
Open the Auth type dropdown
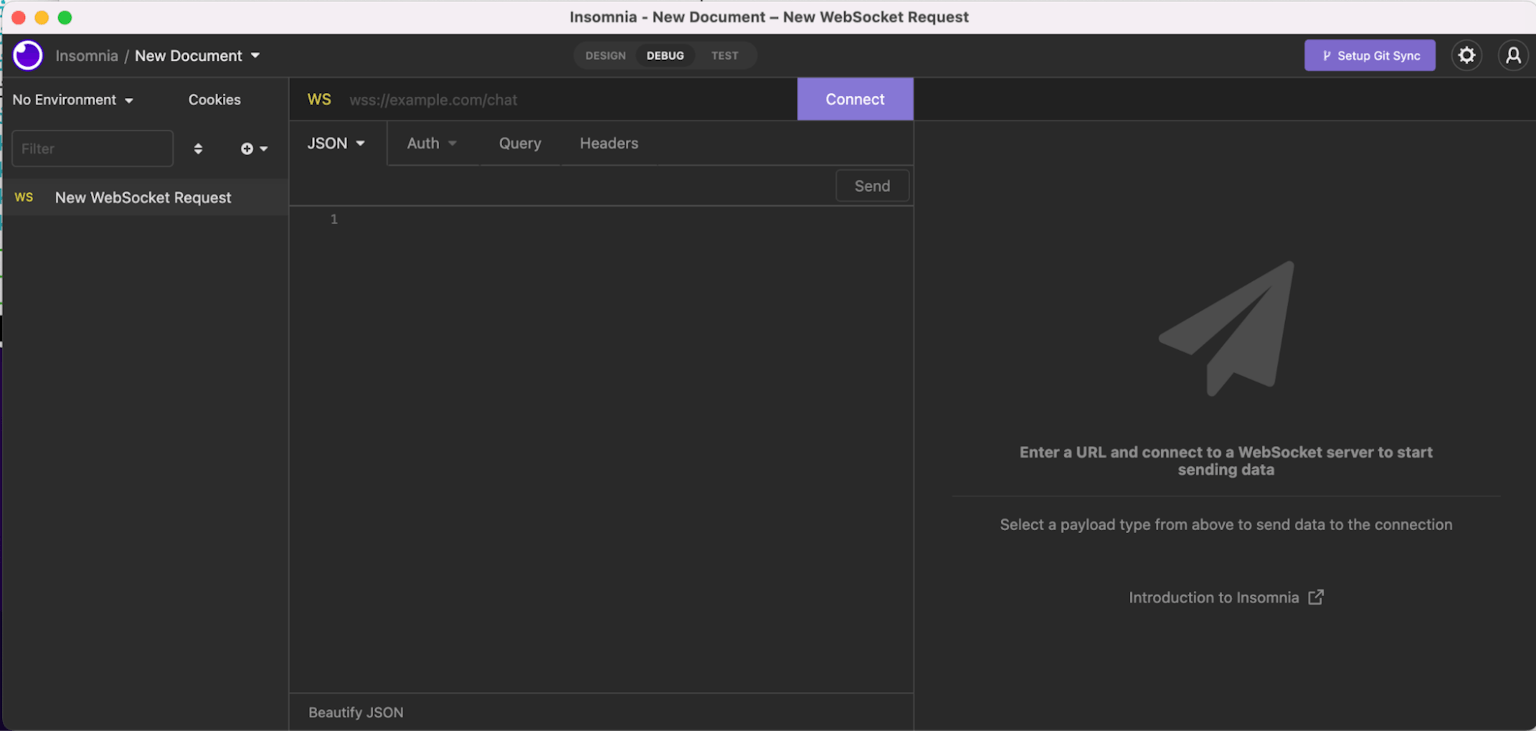(x=431, y=143)
